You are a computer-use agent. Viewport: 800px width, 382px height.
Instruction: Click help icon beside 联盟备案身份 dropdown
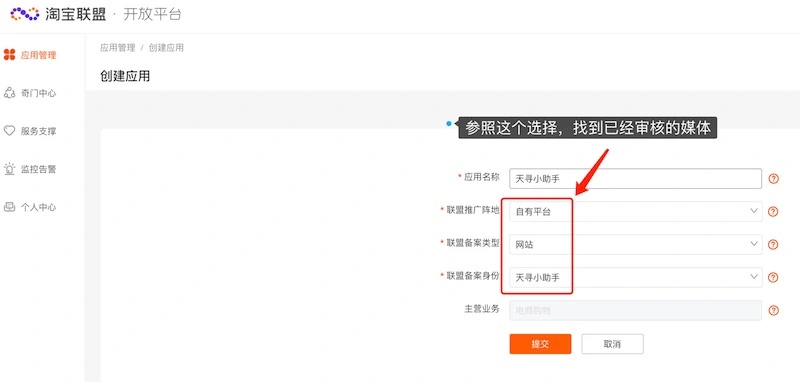773,277
